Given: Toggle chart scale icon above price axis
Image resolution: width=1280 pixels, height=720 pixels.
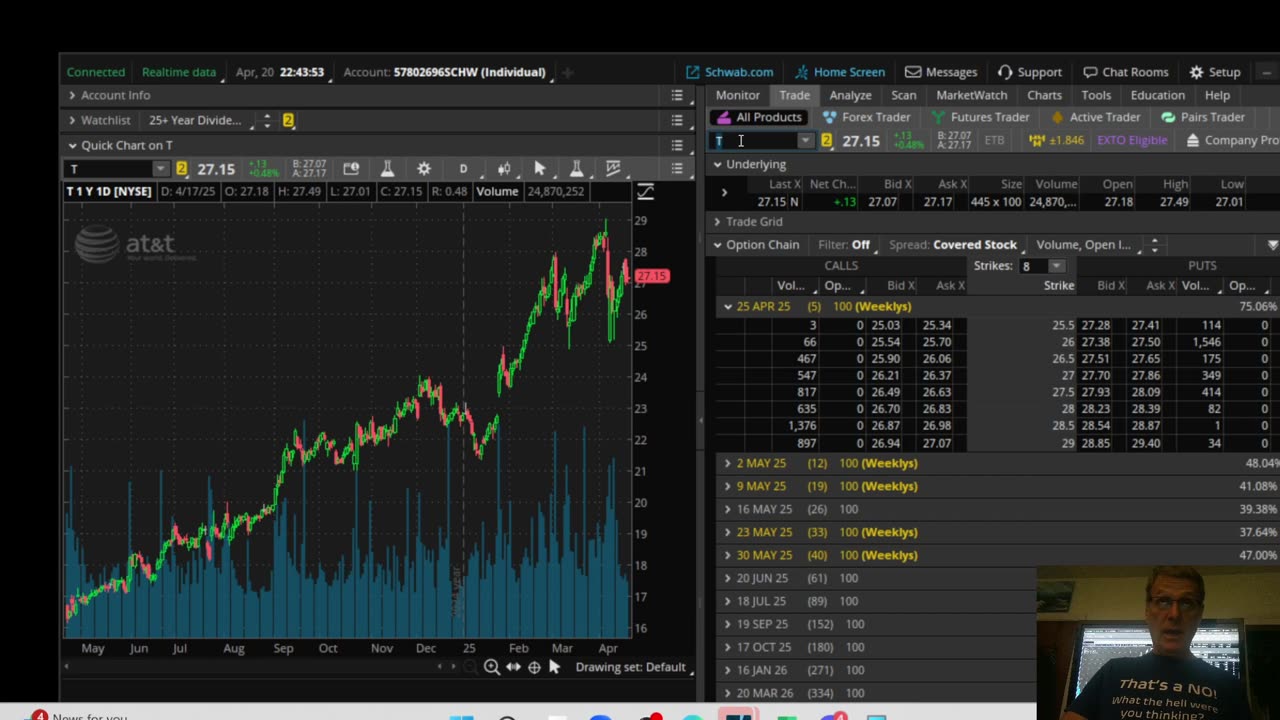Looking at the screenshot, I should tap(645, 191).
